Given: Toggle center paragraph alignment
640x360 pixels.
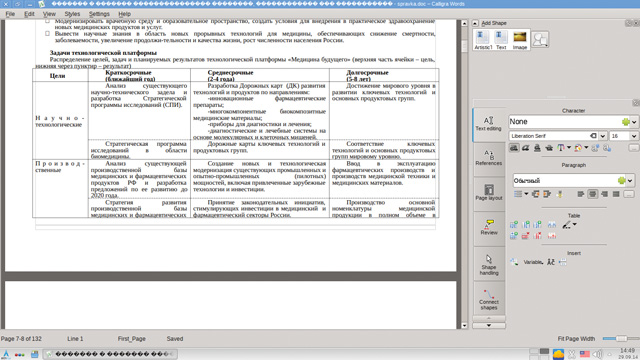Looking at the screenshot, I should pos(593,194).
